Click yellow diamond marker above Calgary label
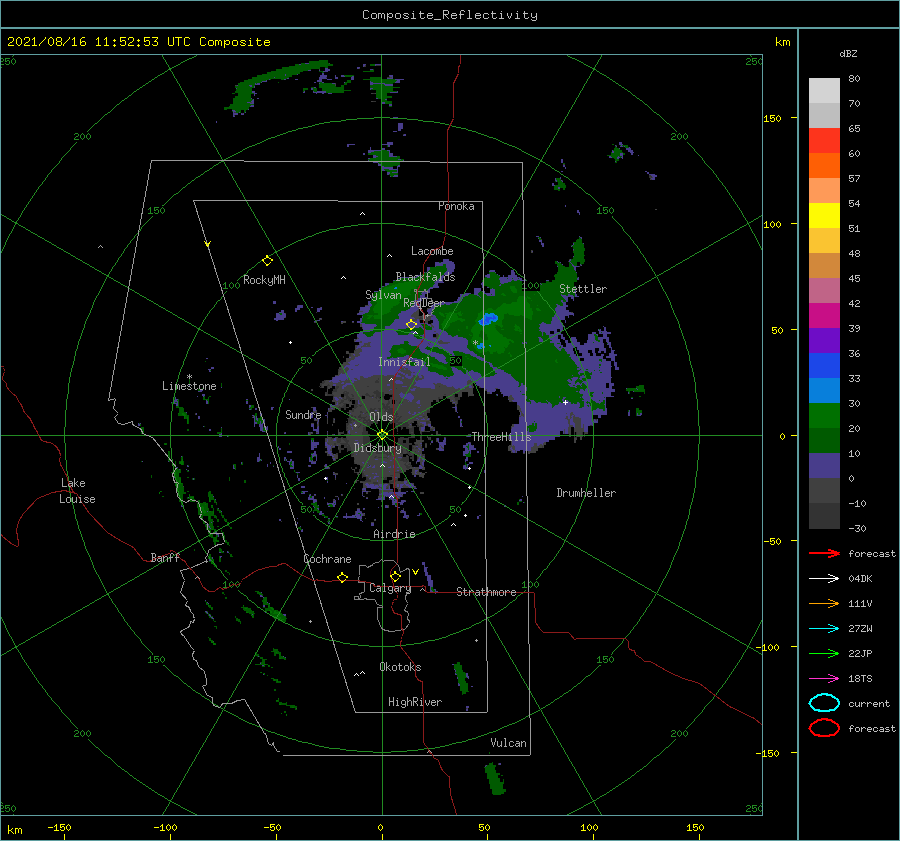The width and height of the screenshot is (900, 841). [x=395, y=576]
